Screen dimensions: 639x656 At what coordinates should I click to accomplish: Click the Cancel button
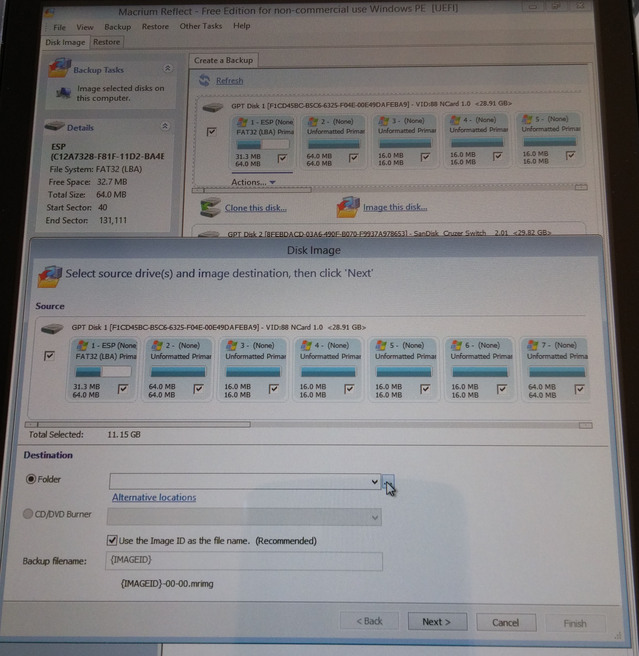[506, 623]
